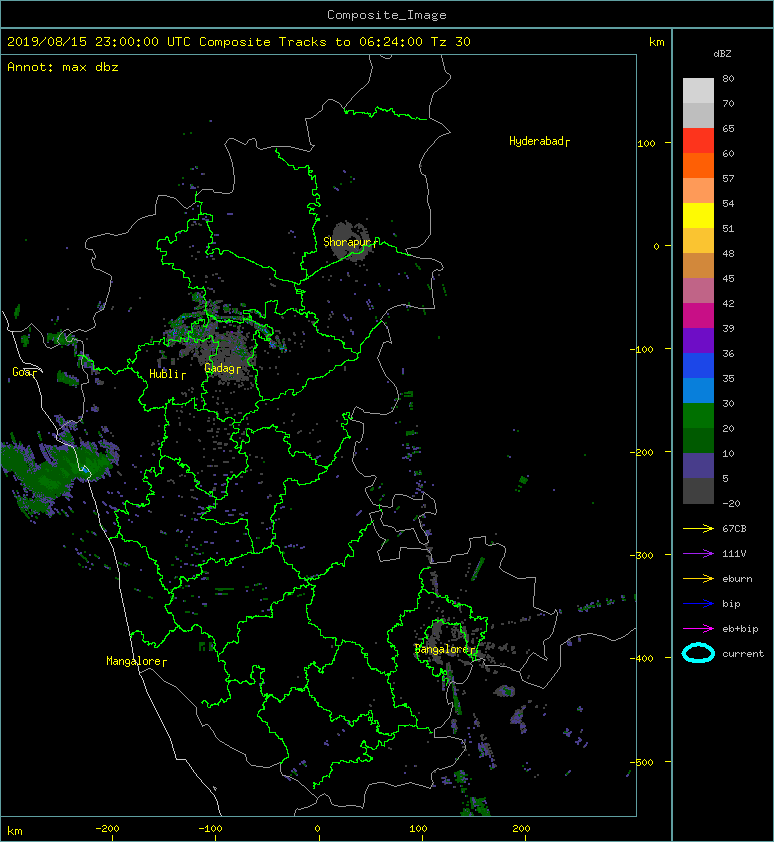774x842 pixels.
Task: Click the Bangalore city label
Action: click(x=445, y=649)
